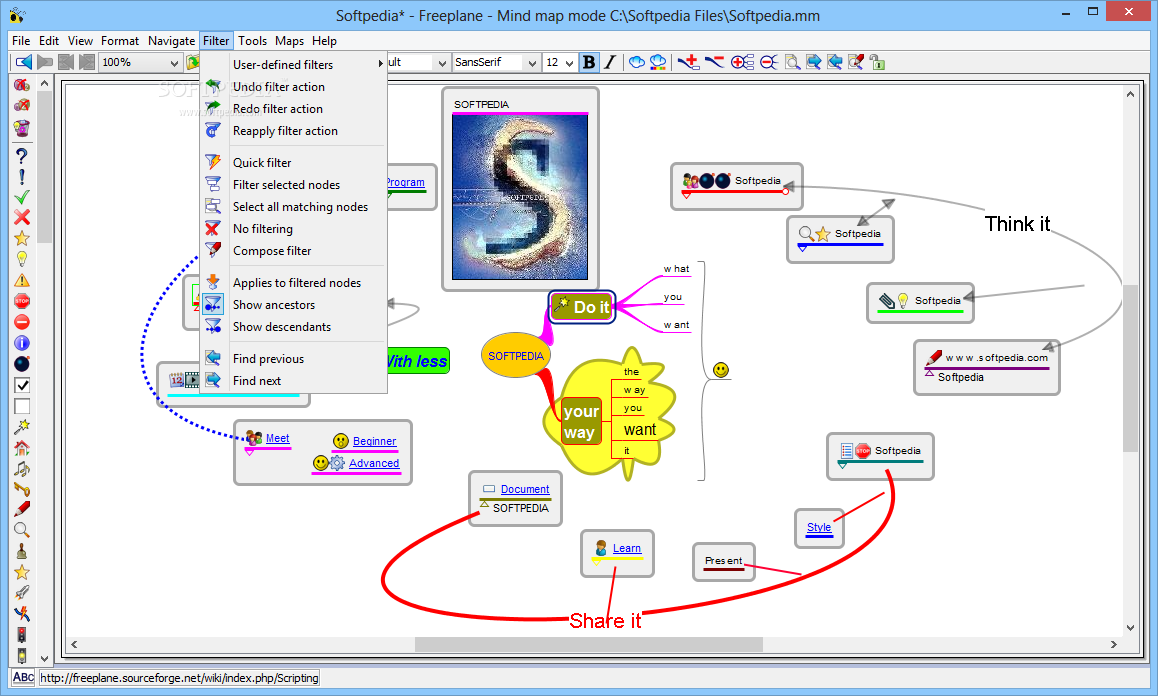Toggle Bold text formatting
This screenshot has height=696, width=1158.
[589, 62]
